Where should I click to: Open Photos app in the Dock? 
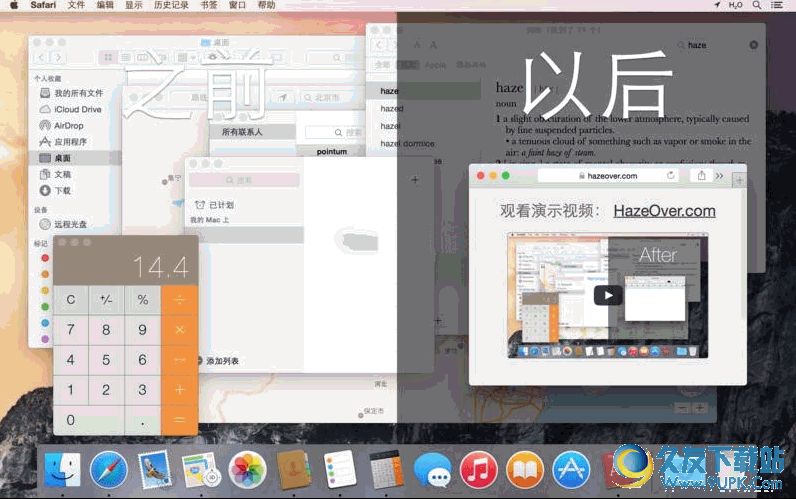[247, 470]
